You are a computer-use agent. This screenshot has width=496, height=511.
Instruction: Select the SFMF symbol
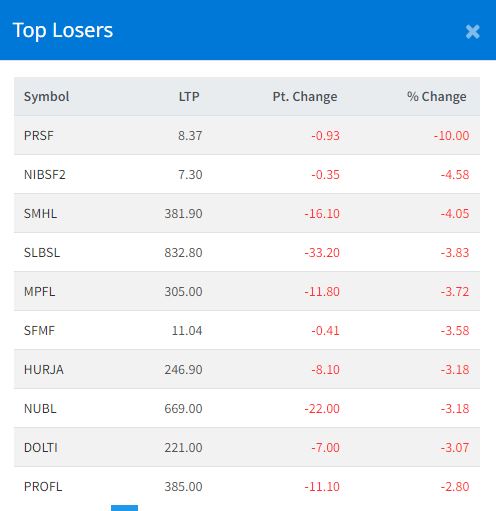[39, 331]
